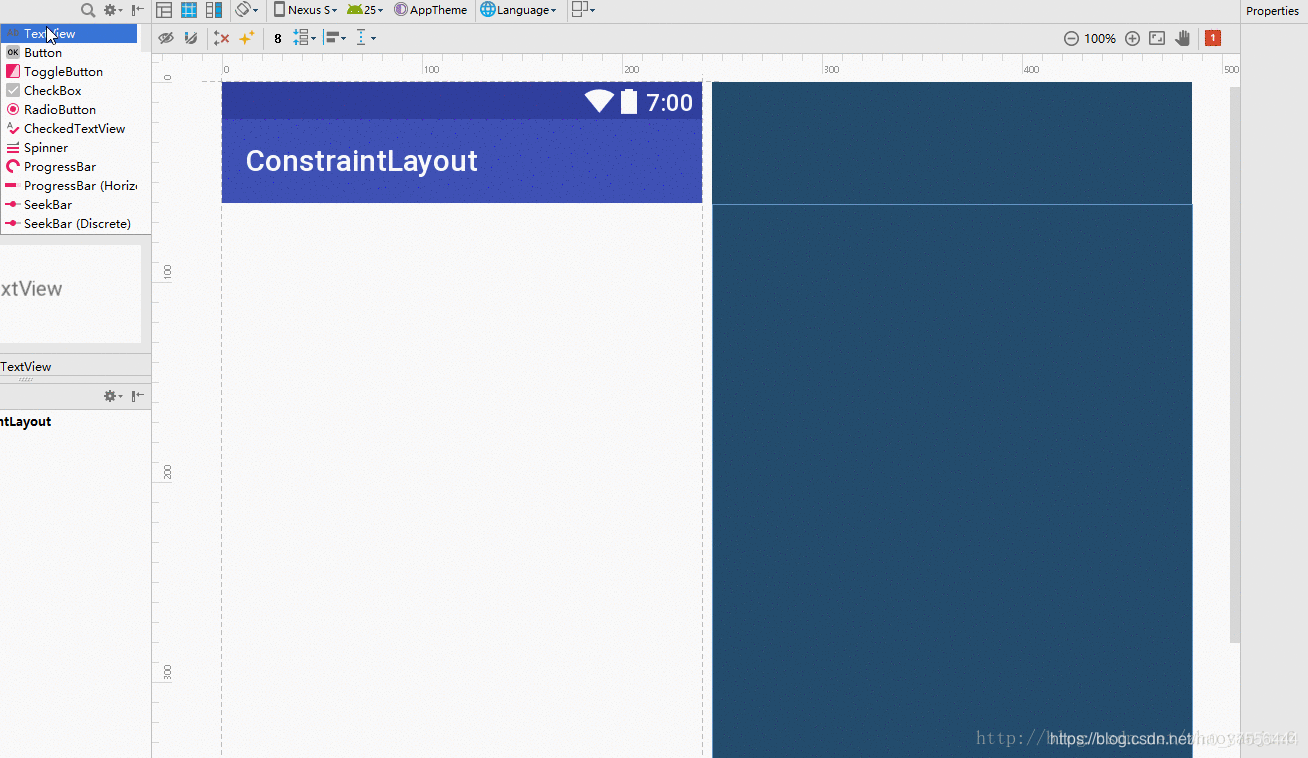Select ProgressBar in the palette
Viewport: 1308px width, 758px height.
68,167
